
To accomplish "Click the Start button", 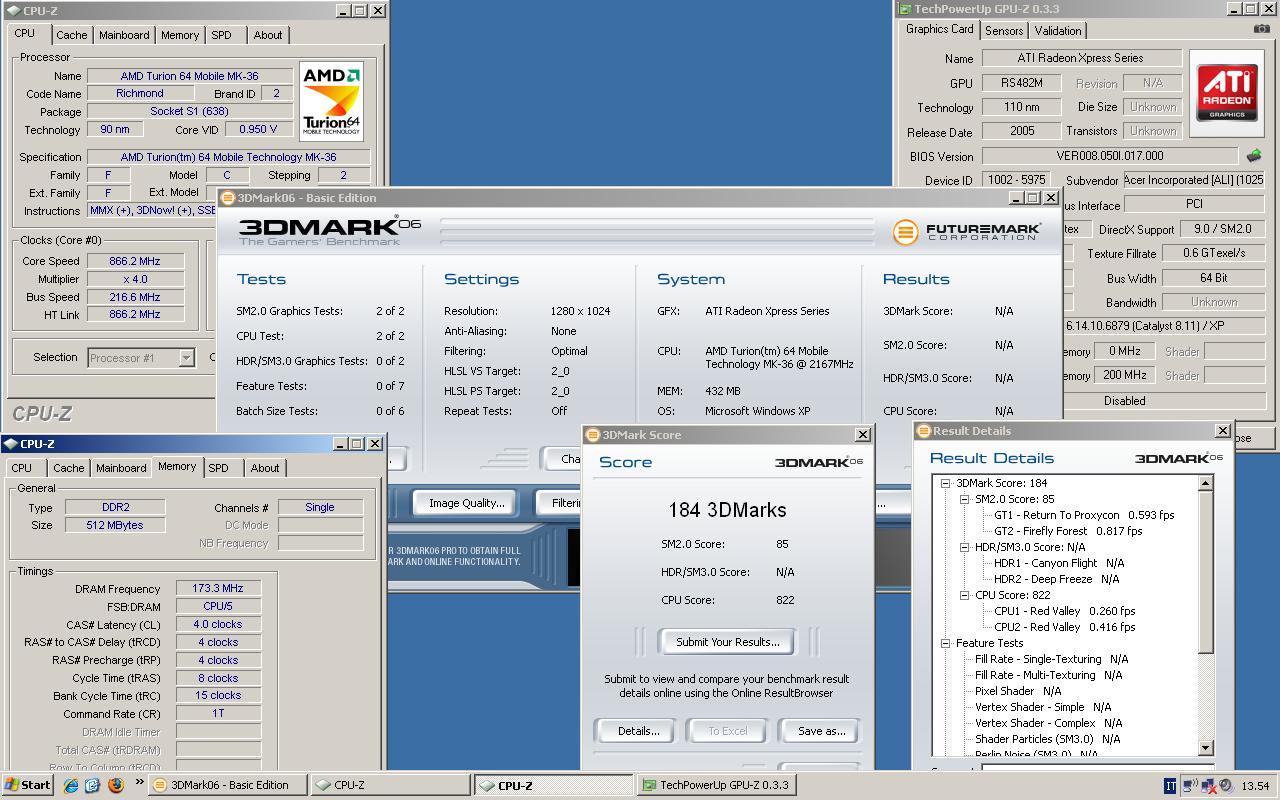I will tap(28, 785).
